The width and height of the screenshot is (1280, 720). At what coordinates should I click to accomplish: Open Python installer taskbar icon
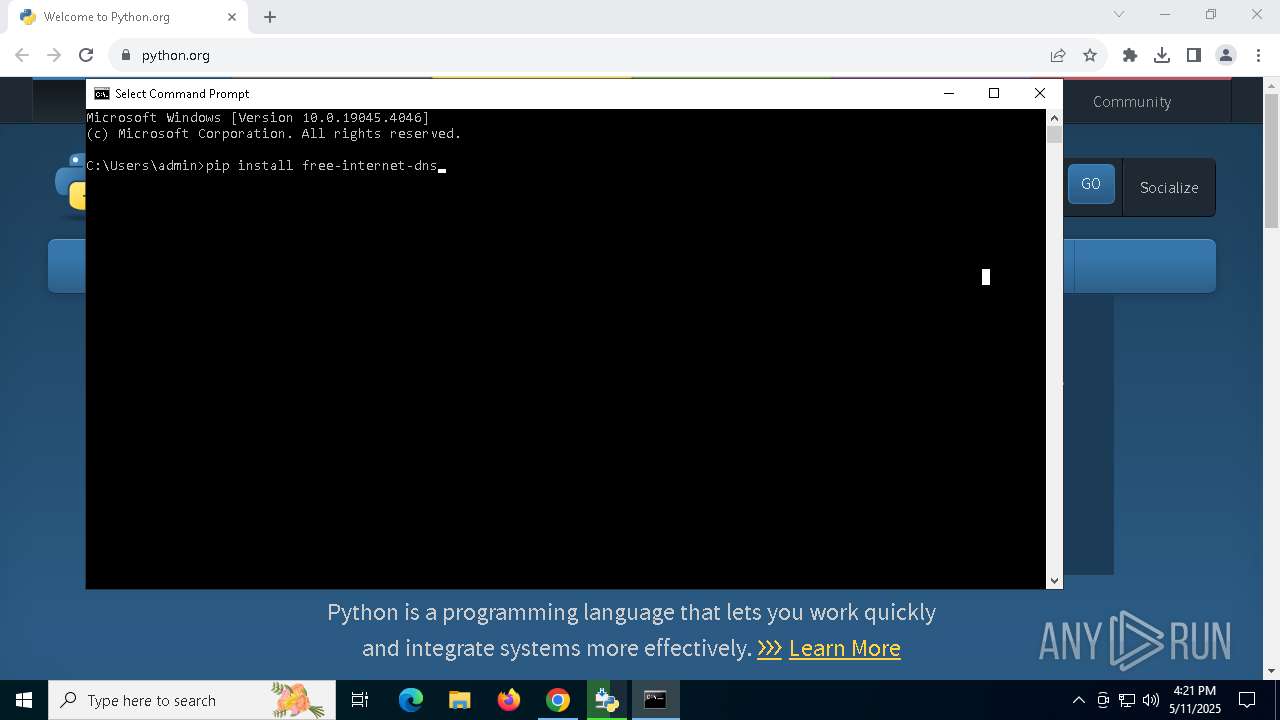[607, 700]
